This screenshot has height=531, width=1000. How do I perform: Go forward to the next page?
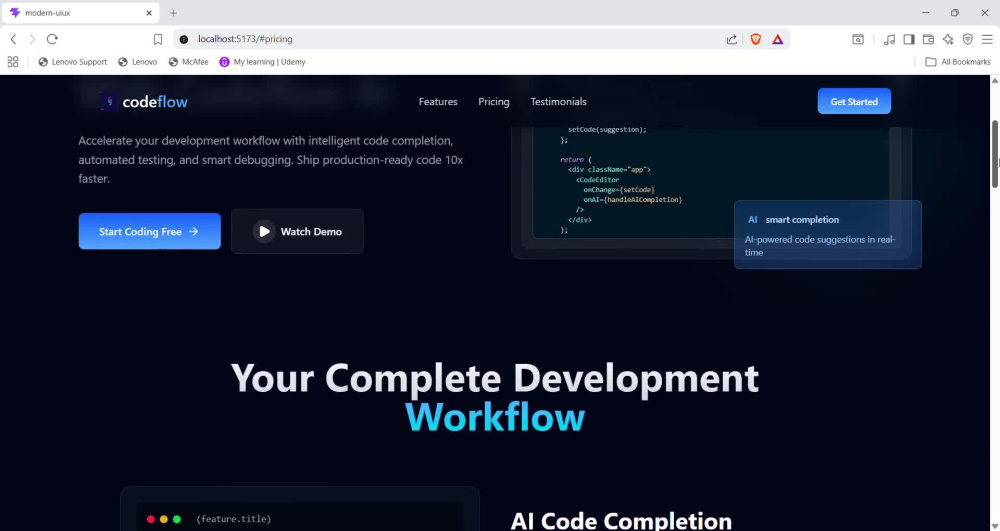point(33,39)
